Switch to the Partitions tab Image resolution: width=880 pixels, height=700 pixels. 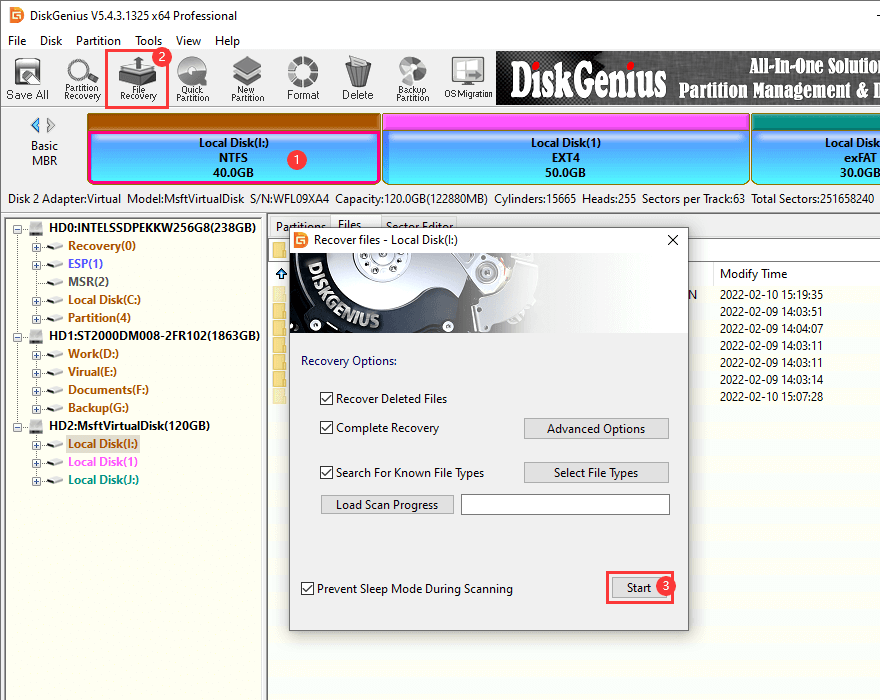[300, 225]
